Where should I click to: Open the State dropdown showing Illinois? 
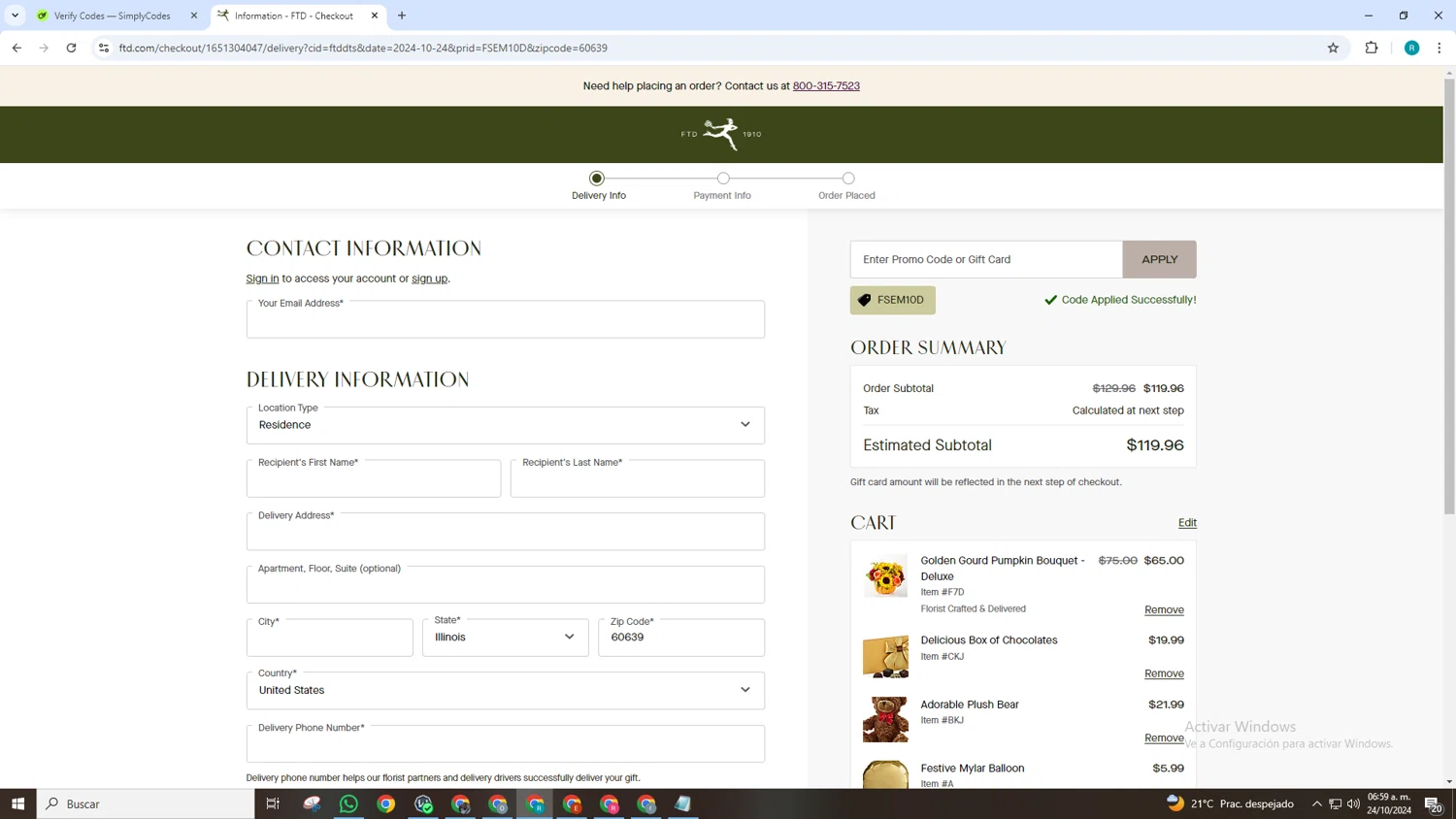point(505,638)
